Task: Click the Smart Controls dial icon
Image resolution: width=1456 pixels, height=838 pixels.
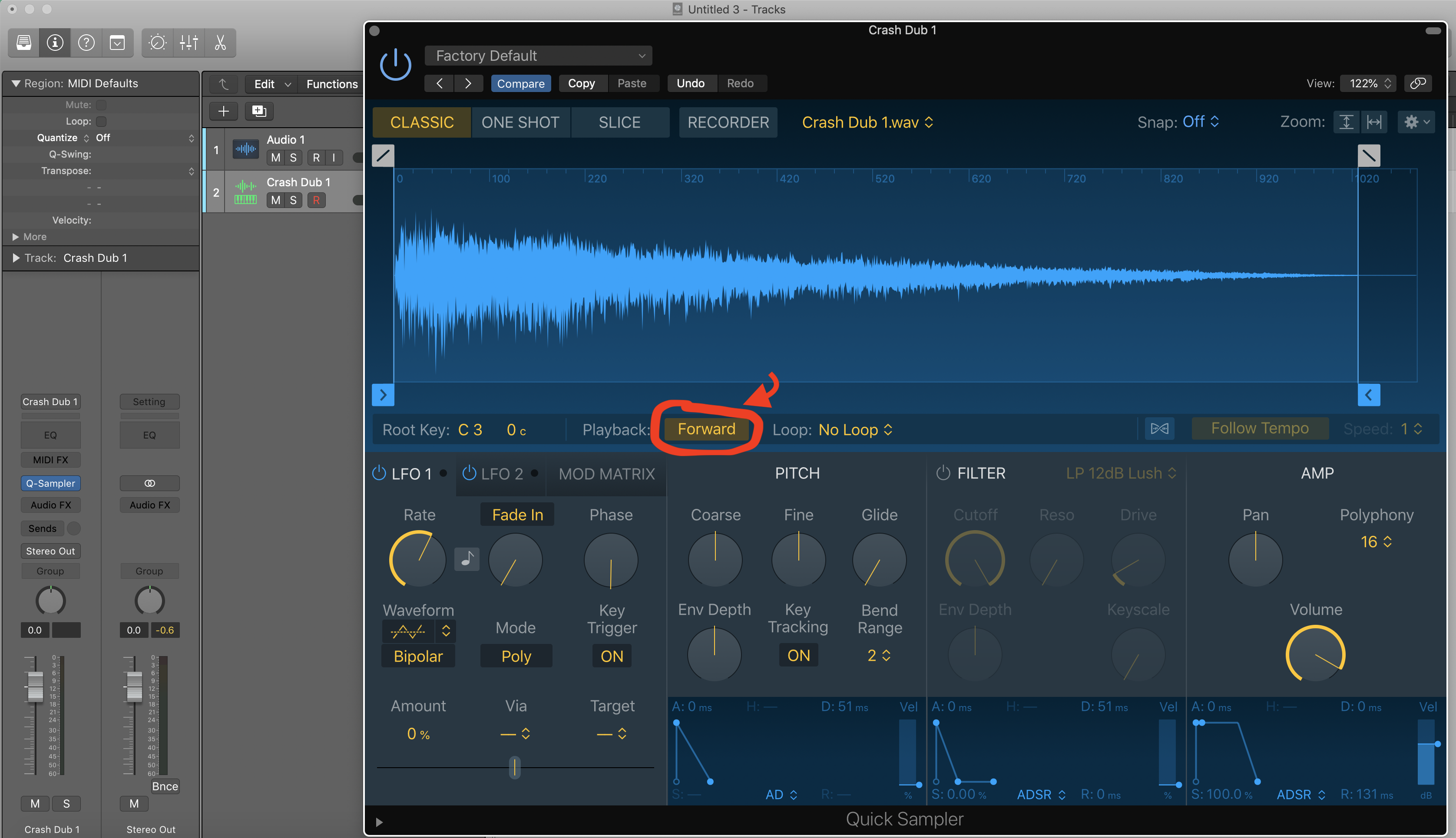Action: pyautogui.click(x=157, y=43)
